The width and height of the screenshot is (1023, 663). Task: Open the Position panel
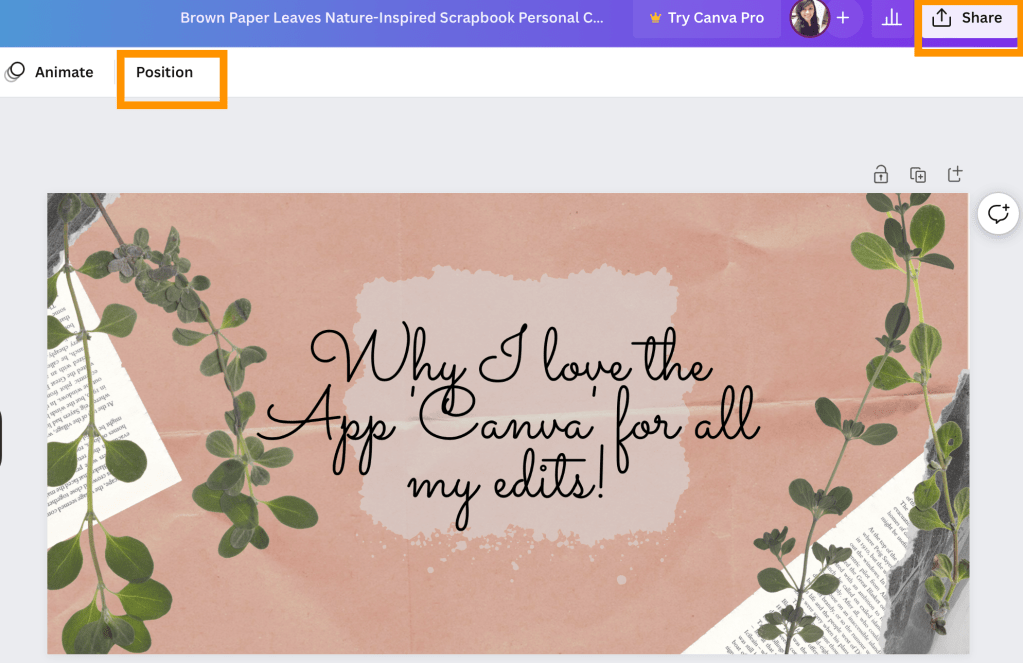click(165, 73)
